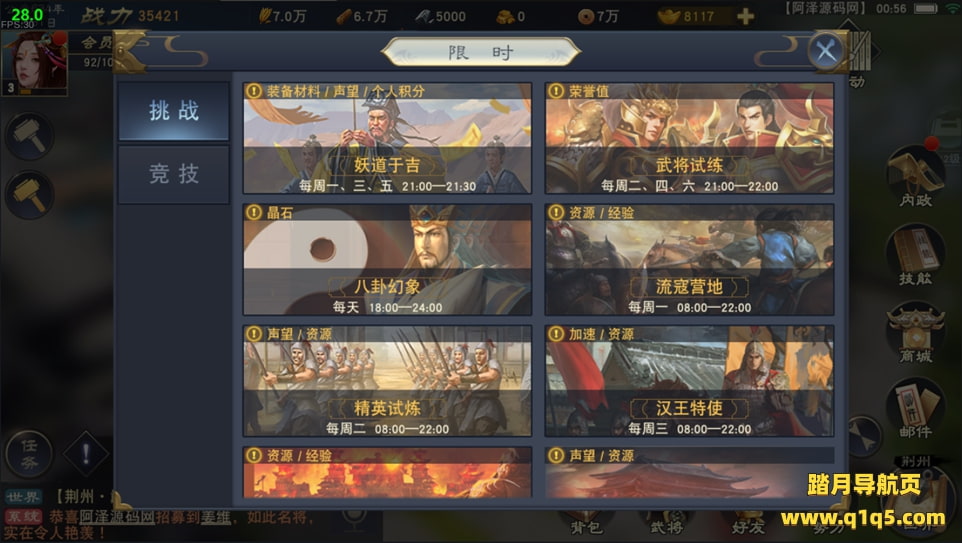This screenshot has width=962, height=543.
Task: Tap the upper hammer build icon
Action: [x=29, y=136]
